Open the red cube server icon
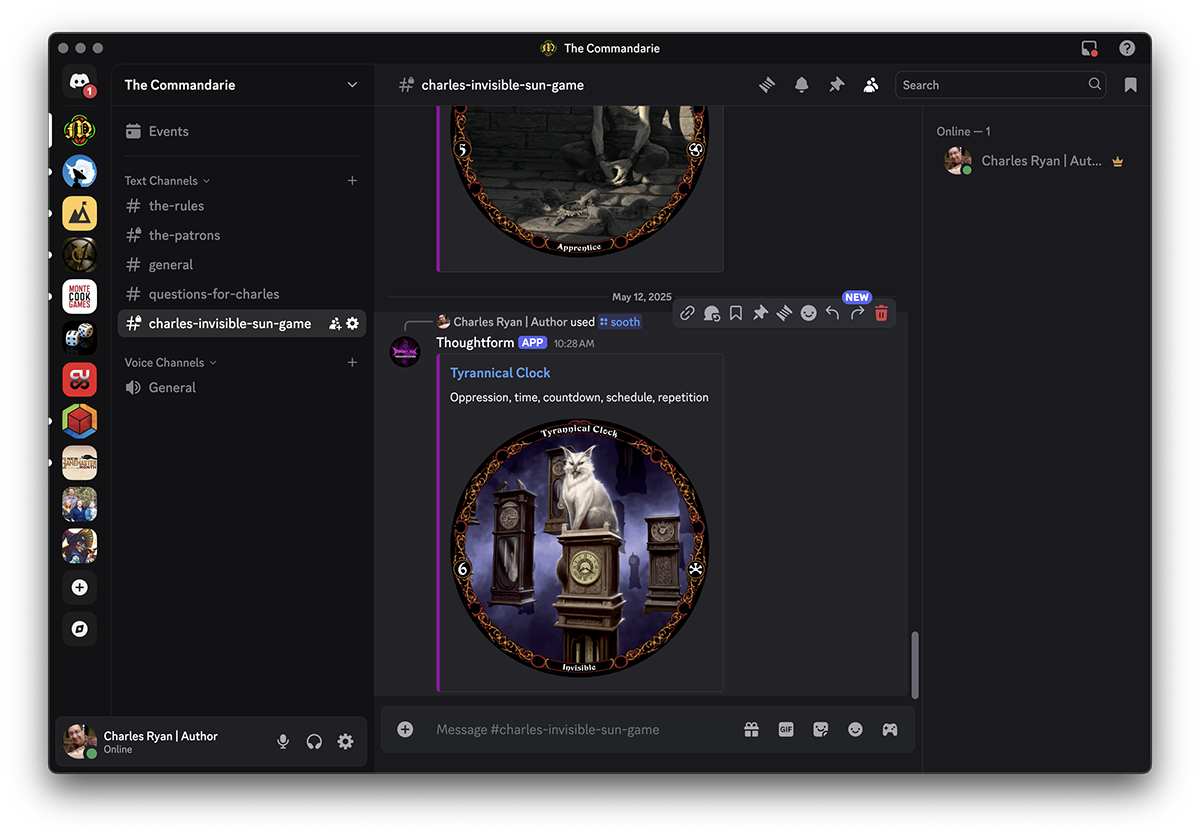 coord(80,421)
